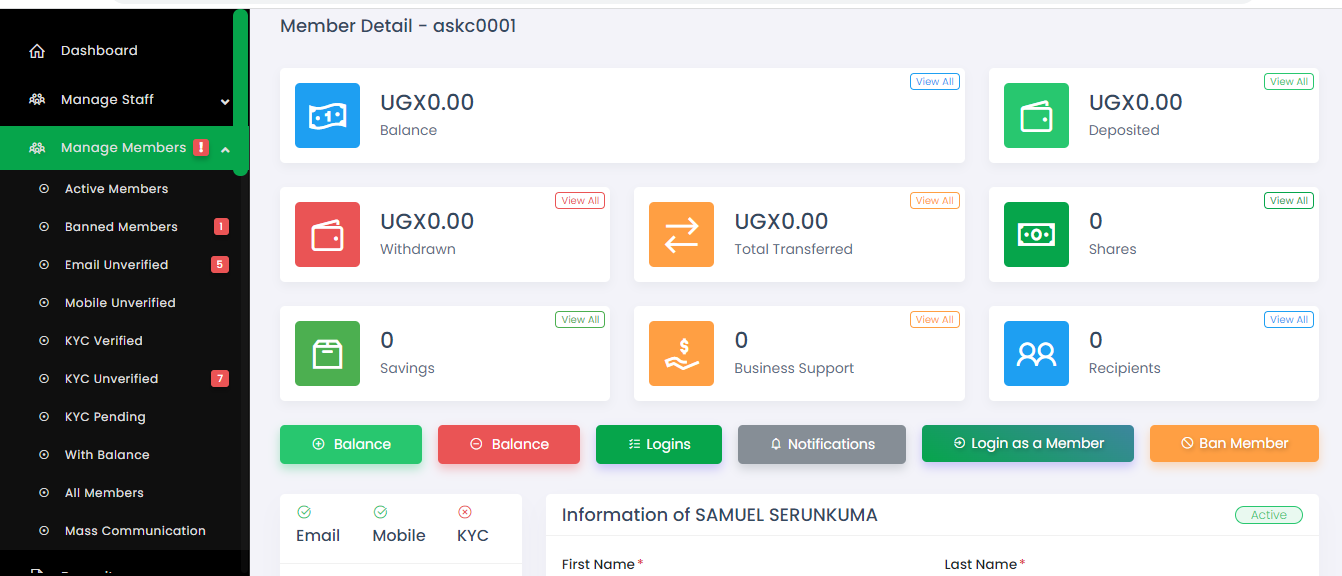Click the Ban Member button
Viewport: 1342px width, 576px height.
coord(1234,443)
